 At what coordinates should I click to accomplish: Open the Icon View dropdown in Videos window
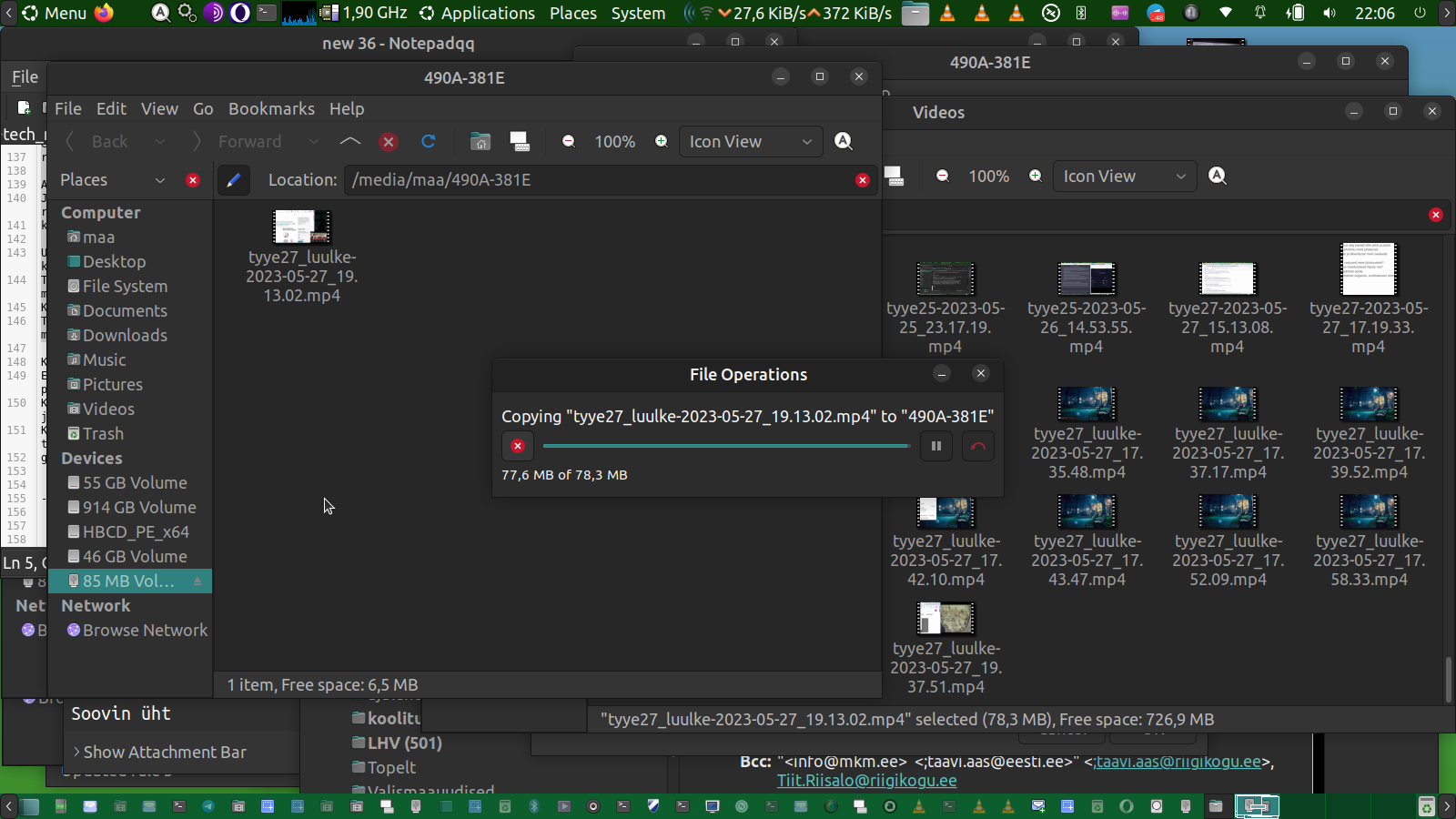coord(1124,177)
